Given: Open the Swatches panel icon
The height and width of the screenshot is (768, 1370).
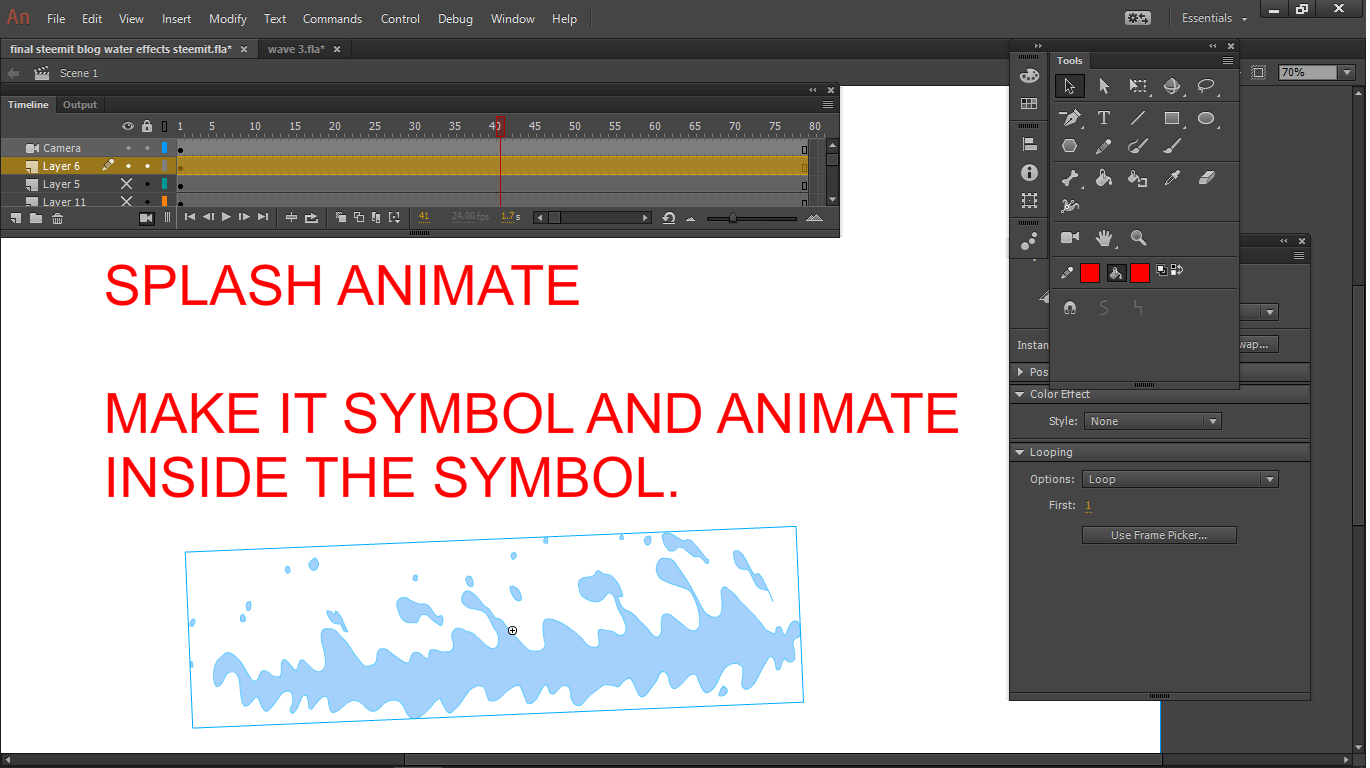Looking at the screenshot, I should (1029, 104).
